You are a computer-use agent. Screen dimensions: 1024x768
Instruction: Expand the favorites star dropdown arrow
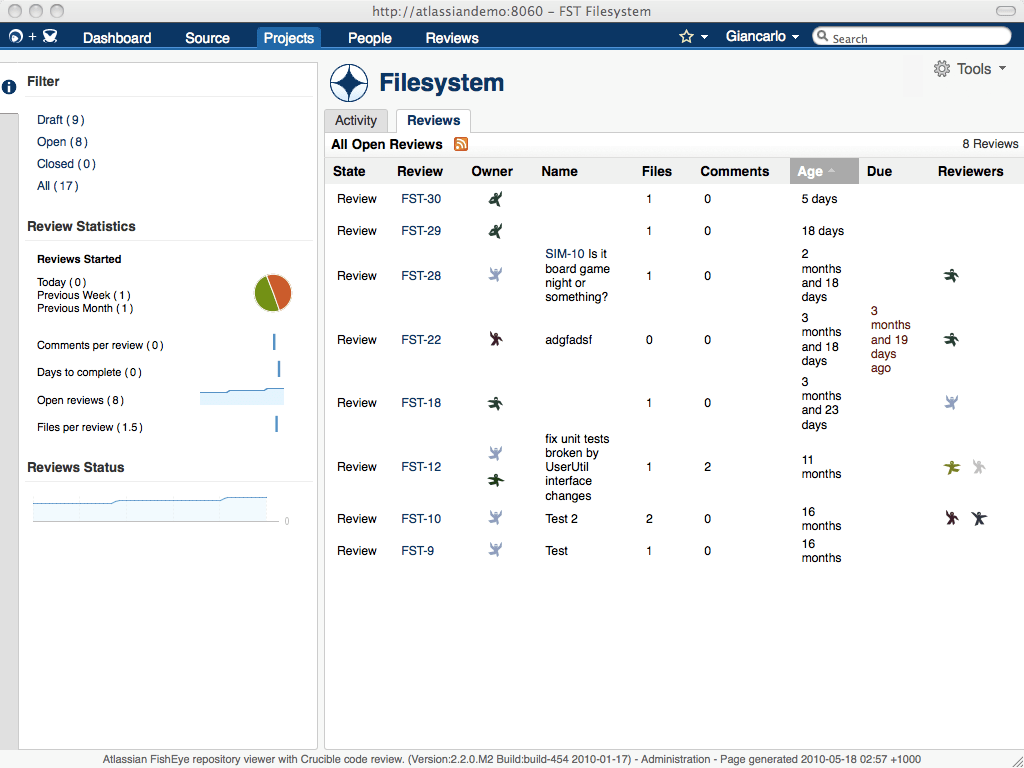pos(704,37)
